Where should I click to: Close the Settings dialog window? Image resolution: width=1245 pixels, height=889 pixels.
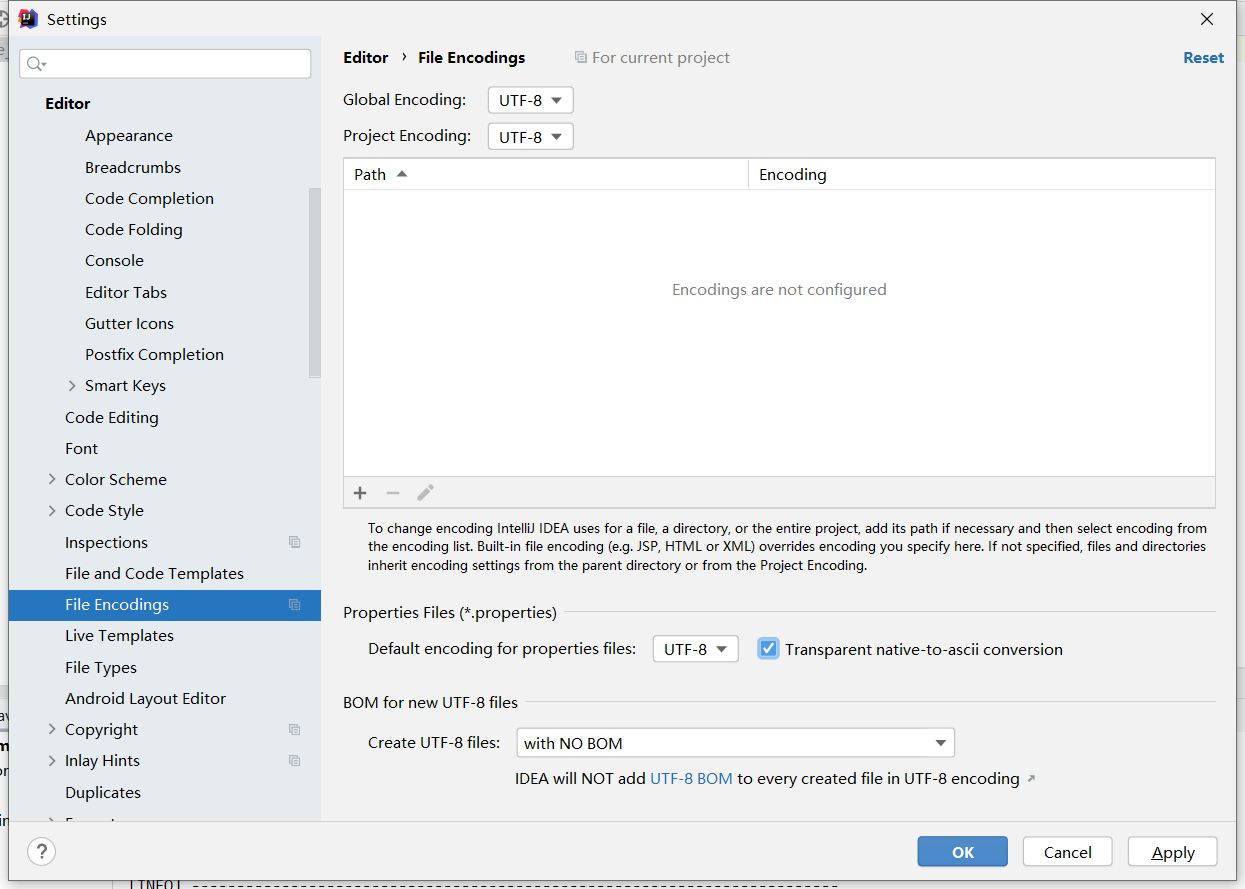(x=1207, y=19)
